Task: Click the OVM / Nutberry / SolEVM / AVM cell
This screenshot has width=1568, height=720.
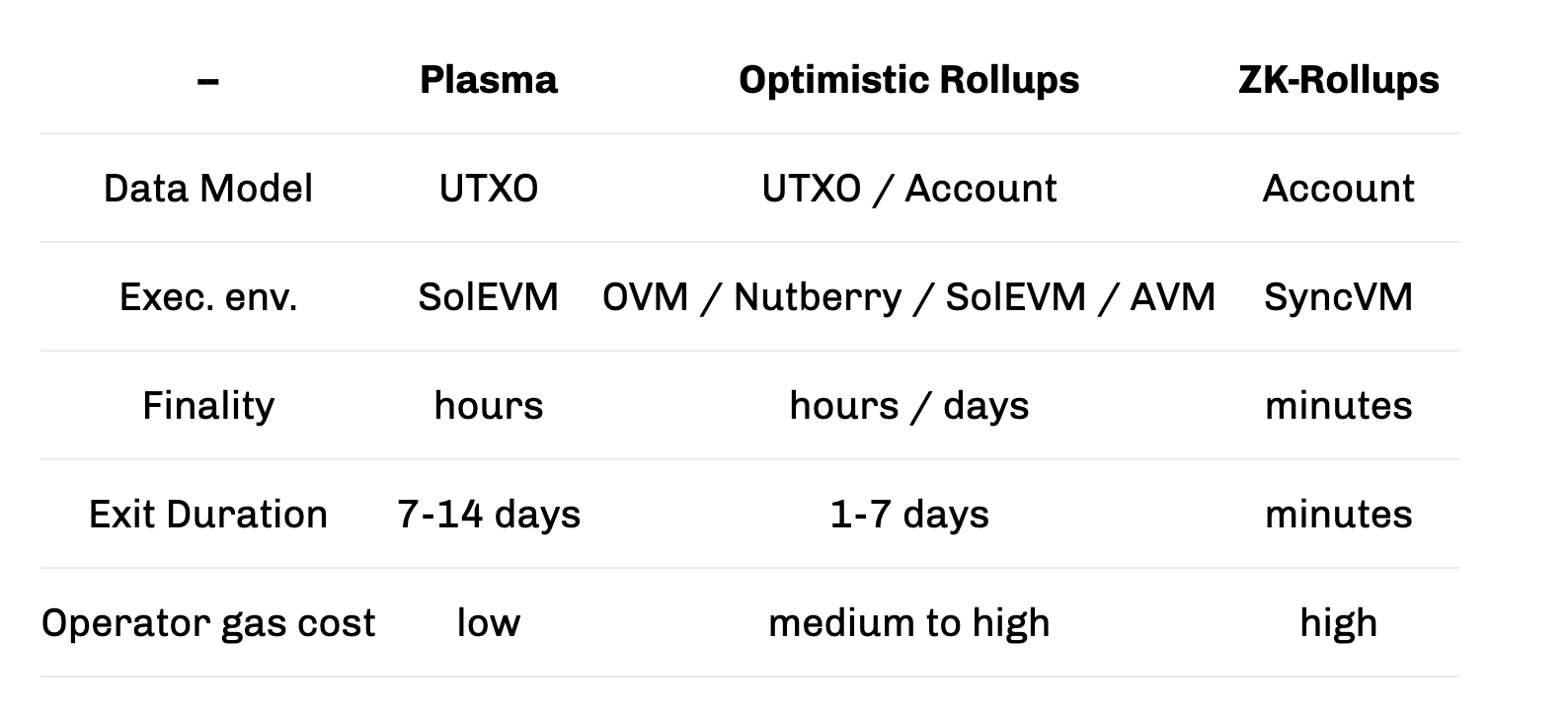Action: click(x=908, y=297)
